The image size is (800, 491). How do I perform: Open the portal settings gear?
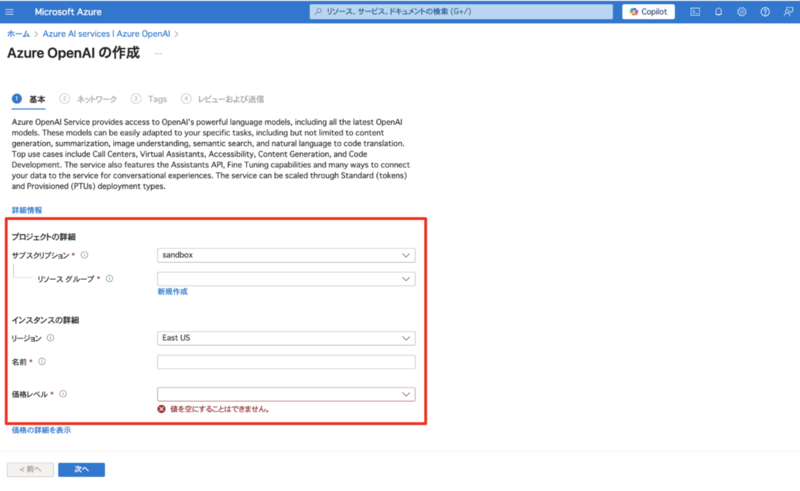741,12
